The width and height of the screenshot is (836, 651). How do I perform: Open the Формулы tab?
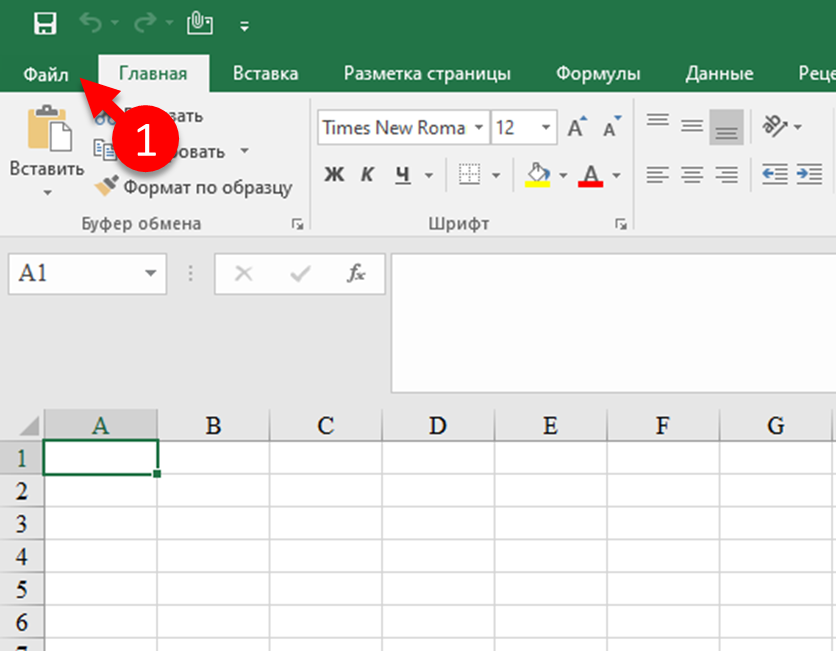[598, 73]
